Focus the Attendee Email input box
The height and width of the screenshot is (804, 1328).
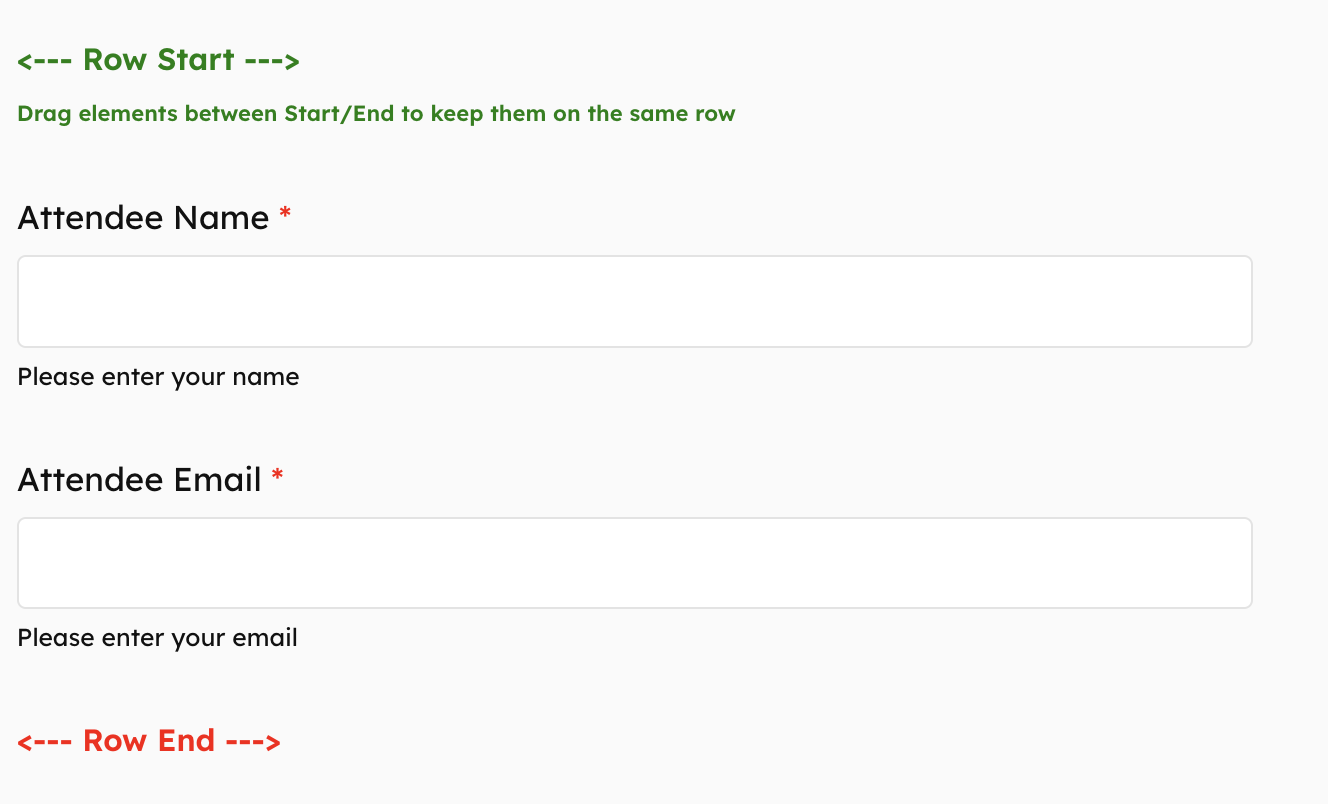[634, 563]
